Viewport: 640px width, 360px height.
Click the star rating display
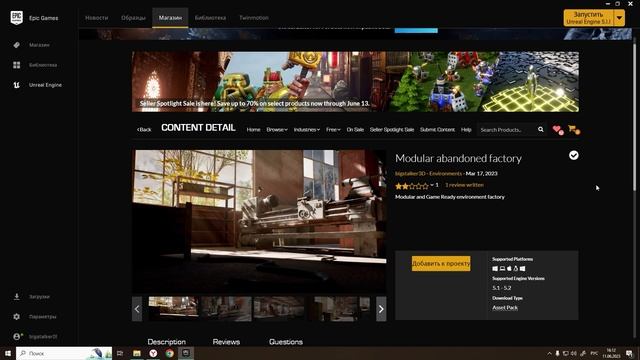click(412, 186)
